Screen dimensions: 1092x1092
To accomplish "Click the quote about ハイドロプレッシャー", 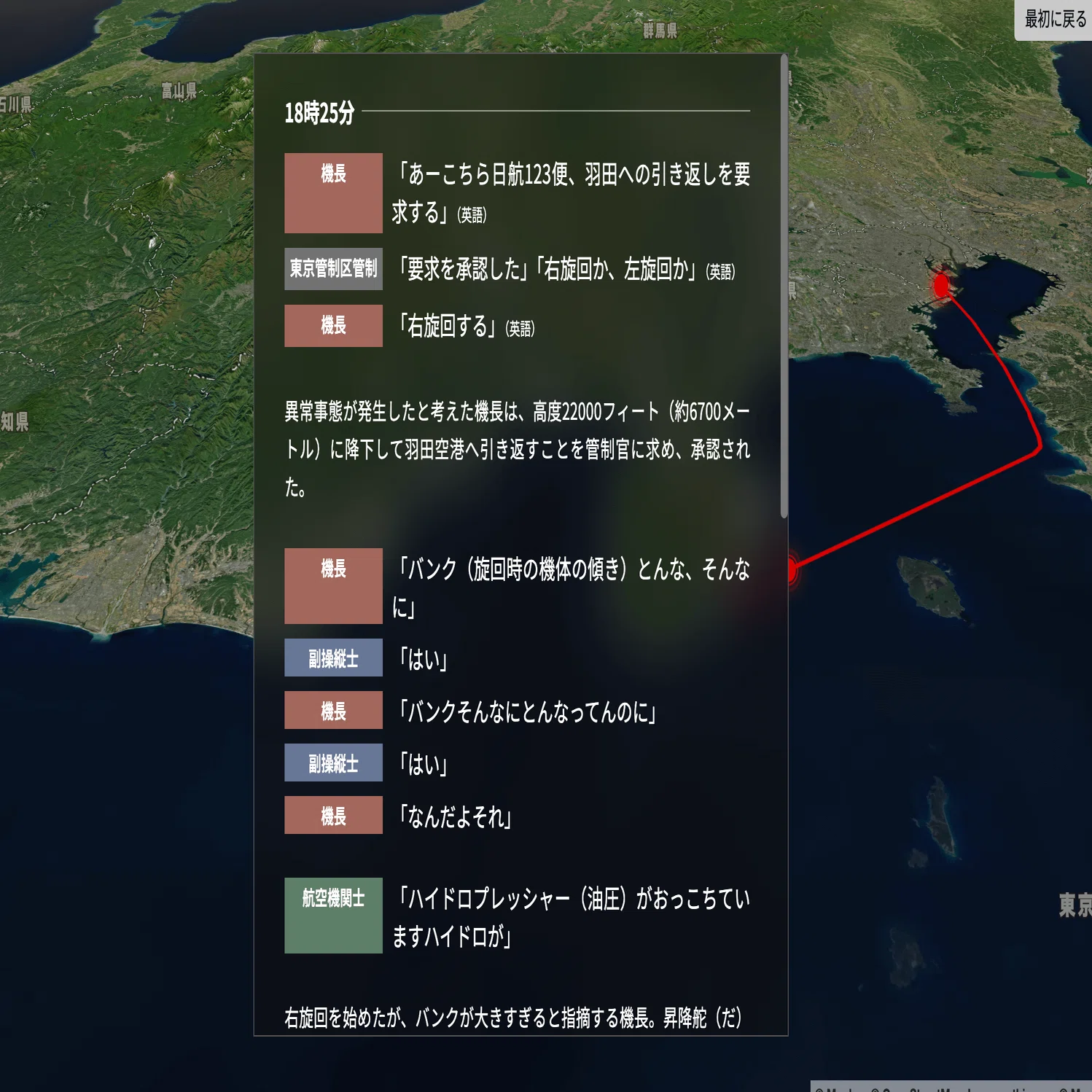I will click(571, 917).
